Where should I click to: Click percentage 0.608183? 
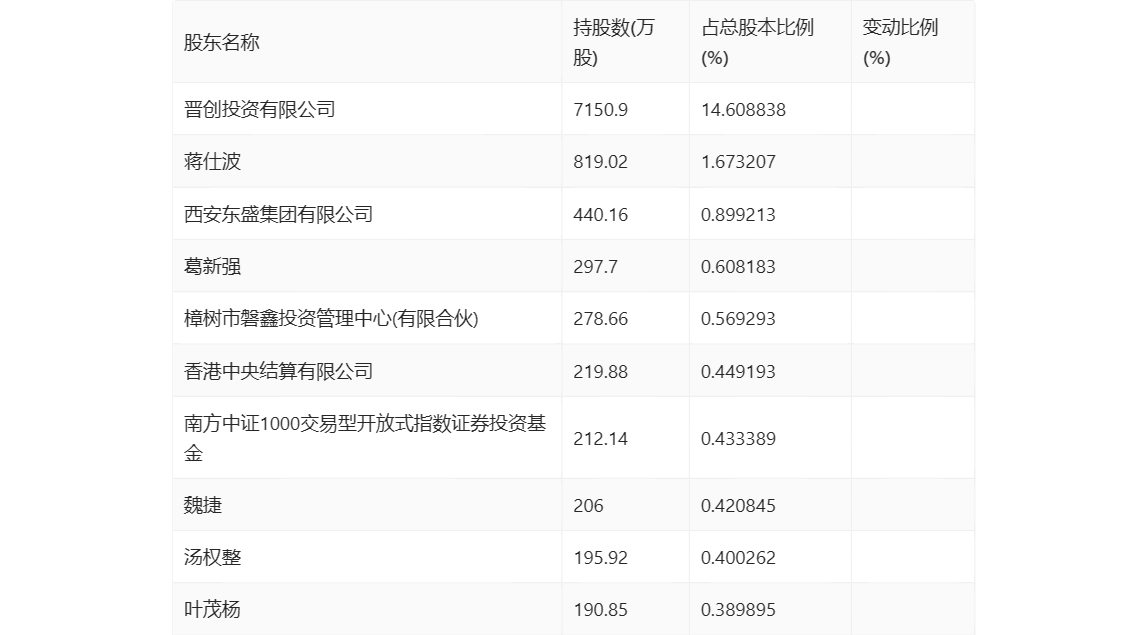coord(738,267)
